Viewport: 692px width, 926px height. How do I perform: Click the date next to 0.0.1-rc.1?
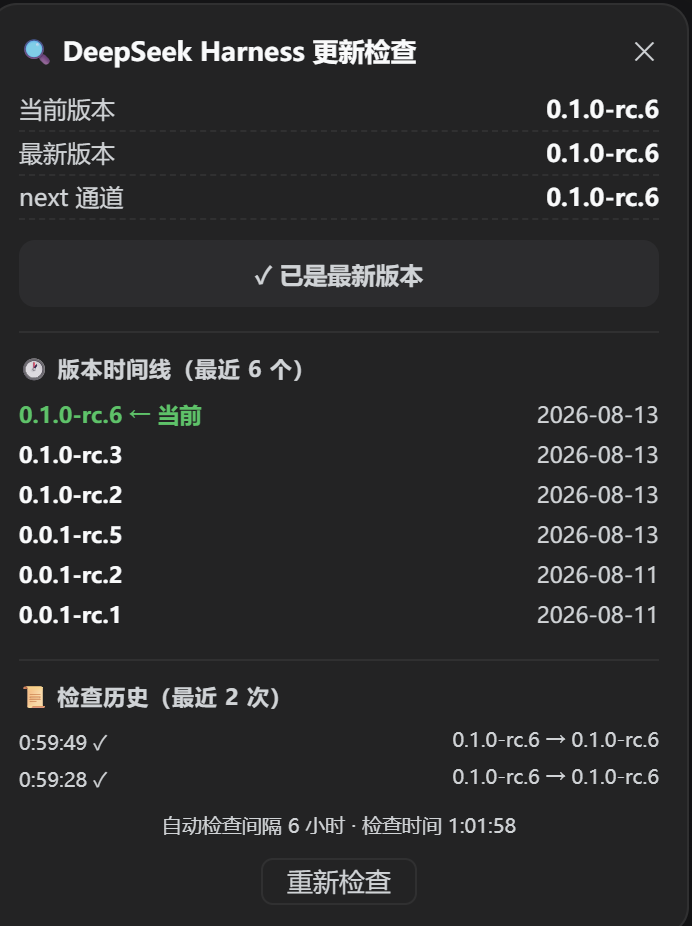(x=597, y=615)
